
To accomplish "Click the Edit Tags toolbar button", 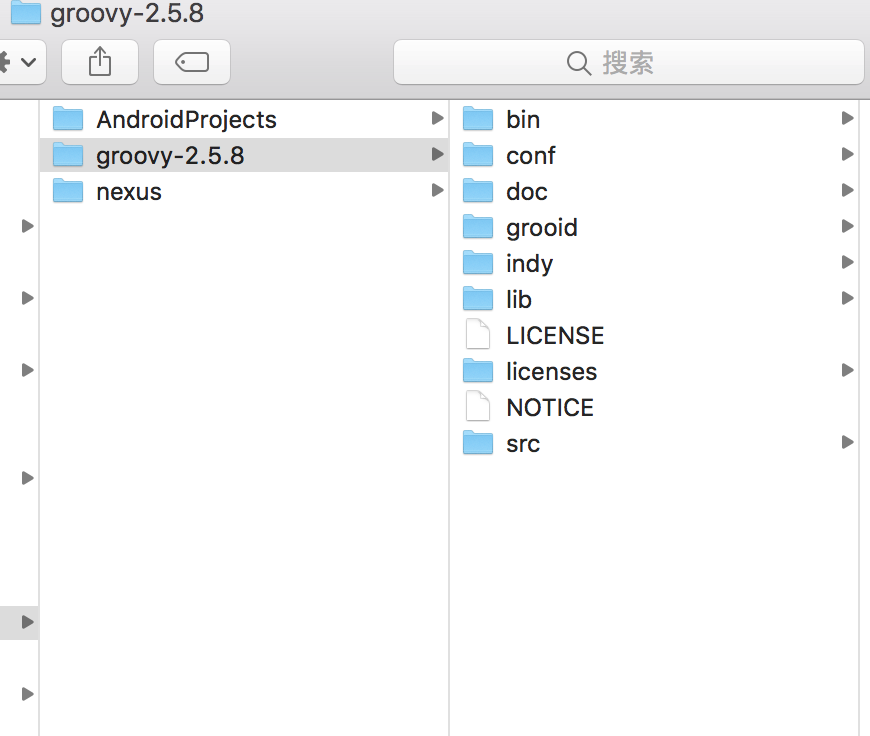I will click(x=192, y=62).
